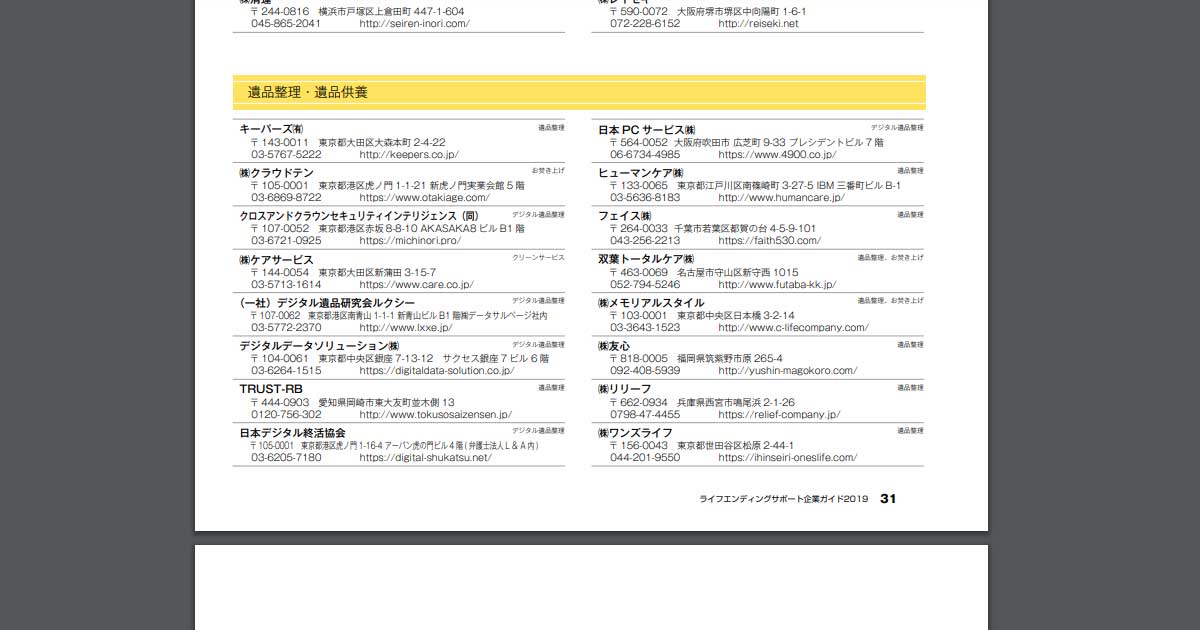Select the ㈱友心 company name
This screenshot has height=630, width=1200.
[614, 346]
